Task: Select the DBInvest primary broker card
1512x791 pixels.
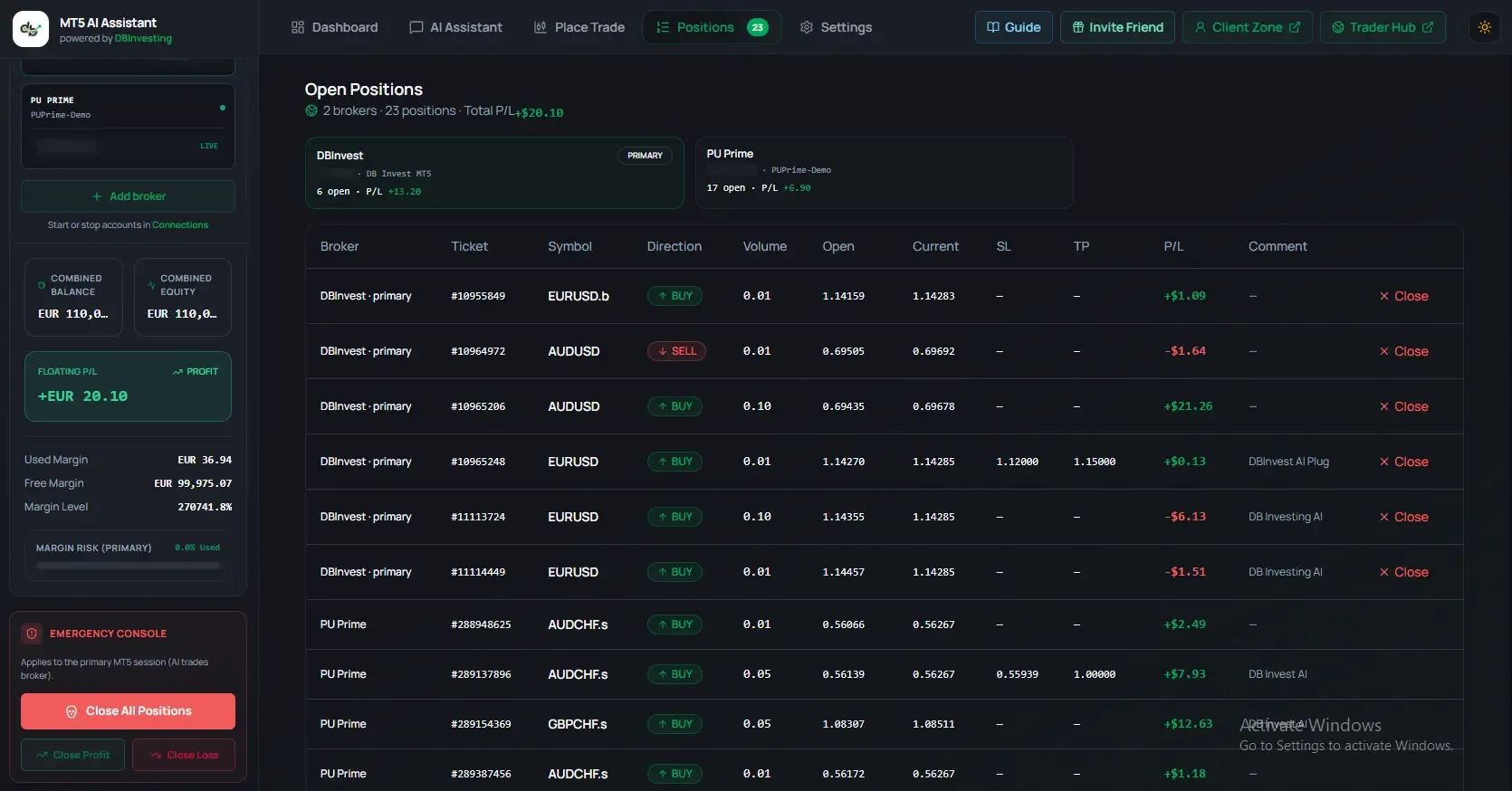Action: tap(494, 173)
